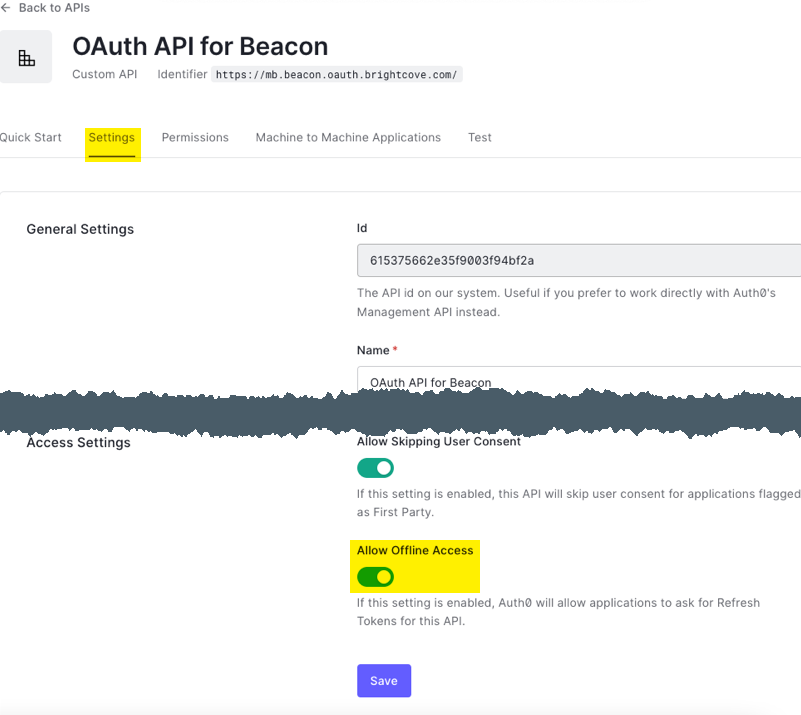Turn off the Allow Offline Access toggle
The height and width of the screenshot is (715, 801).
pos(375,577)
